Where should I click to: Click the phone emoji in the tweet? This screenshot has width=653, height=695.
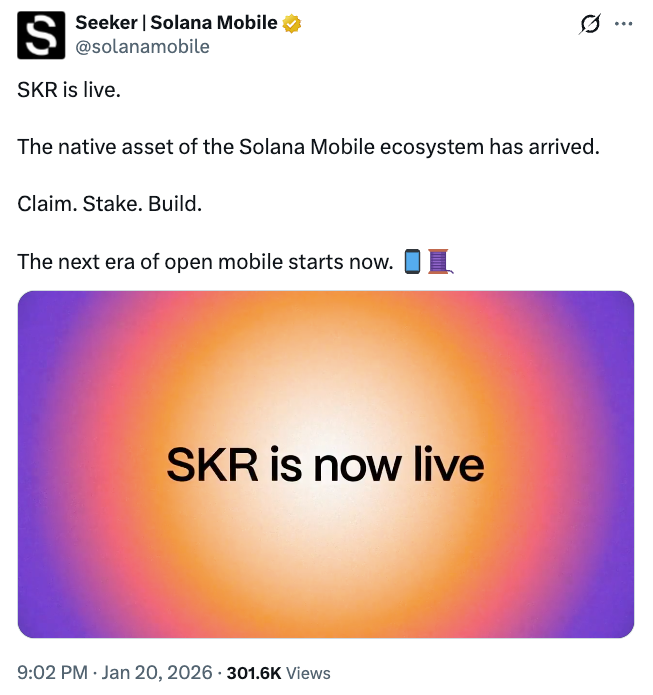pos(412,262)
